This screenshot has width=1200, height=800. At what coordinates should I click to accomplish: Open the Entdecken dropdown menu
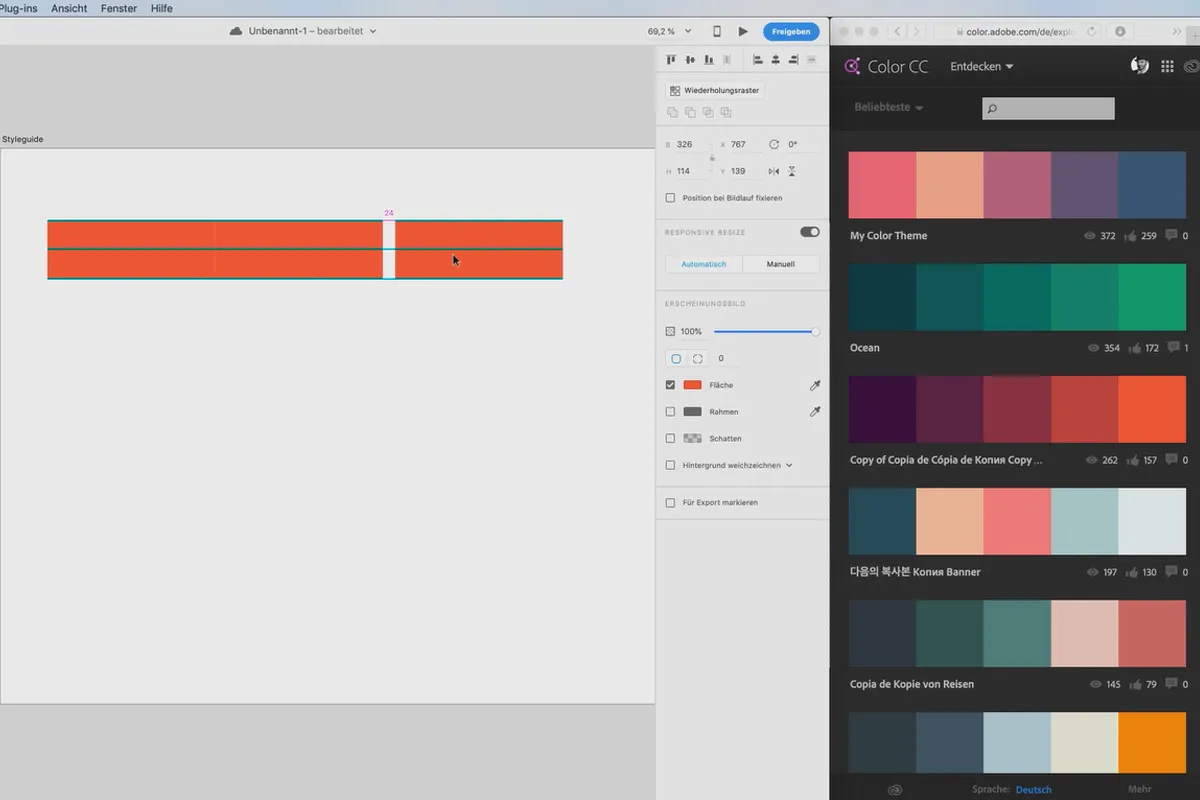pyautogui.click(x=981, y=67)
